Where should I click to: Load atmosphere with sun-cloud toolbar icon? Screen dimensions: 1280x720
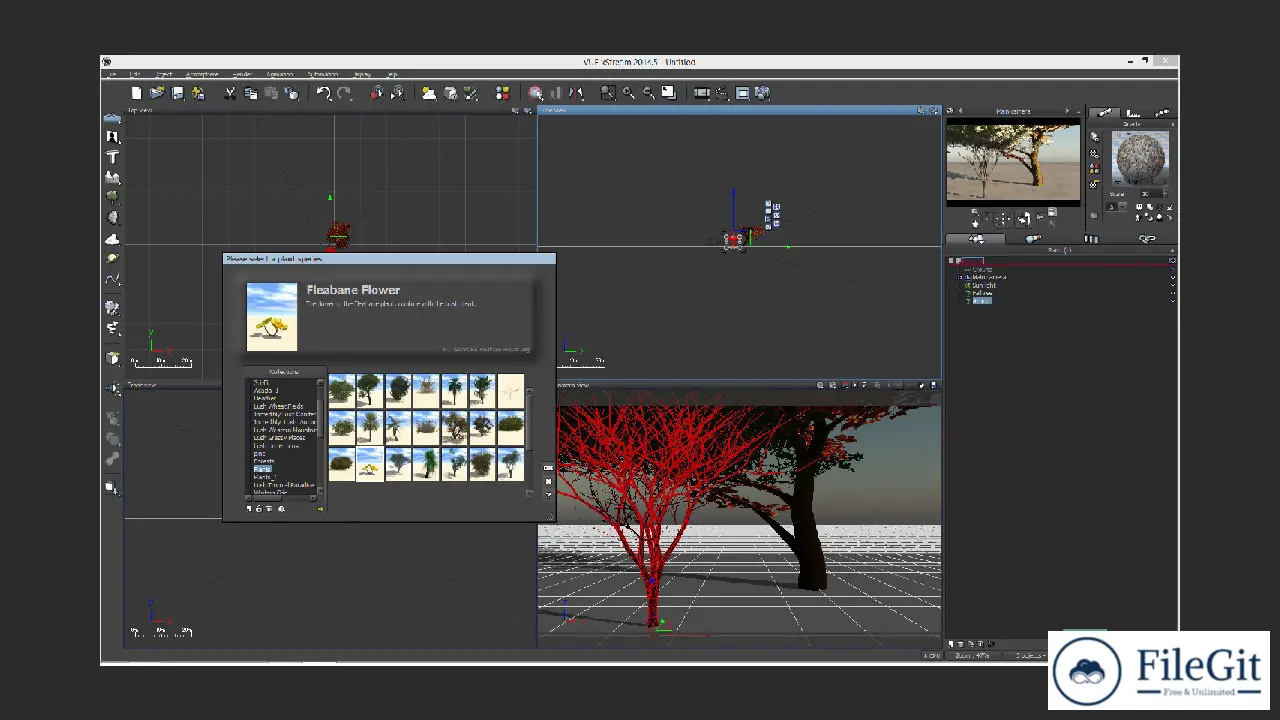tap(429, 93)
